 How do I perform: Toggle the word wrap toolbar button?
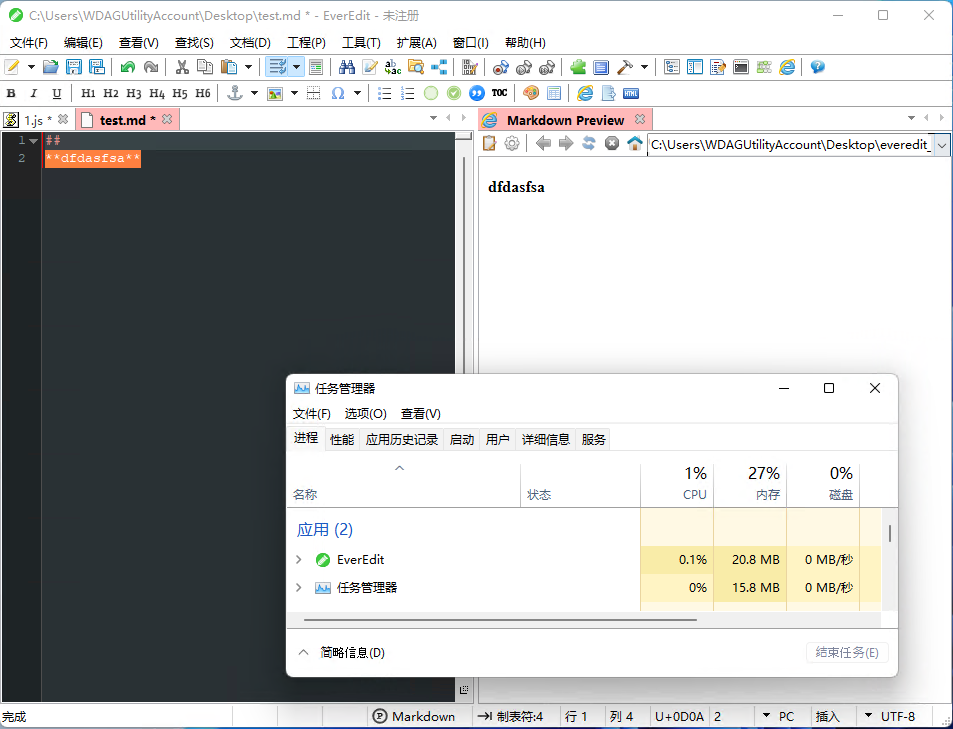(278, 67)
